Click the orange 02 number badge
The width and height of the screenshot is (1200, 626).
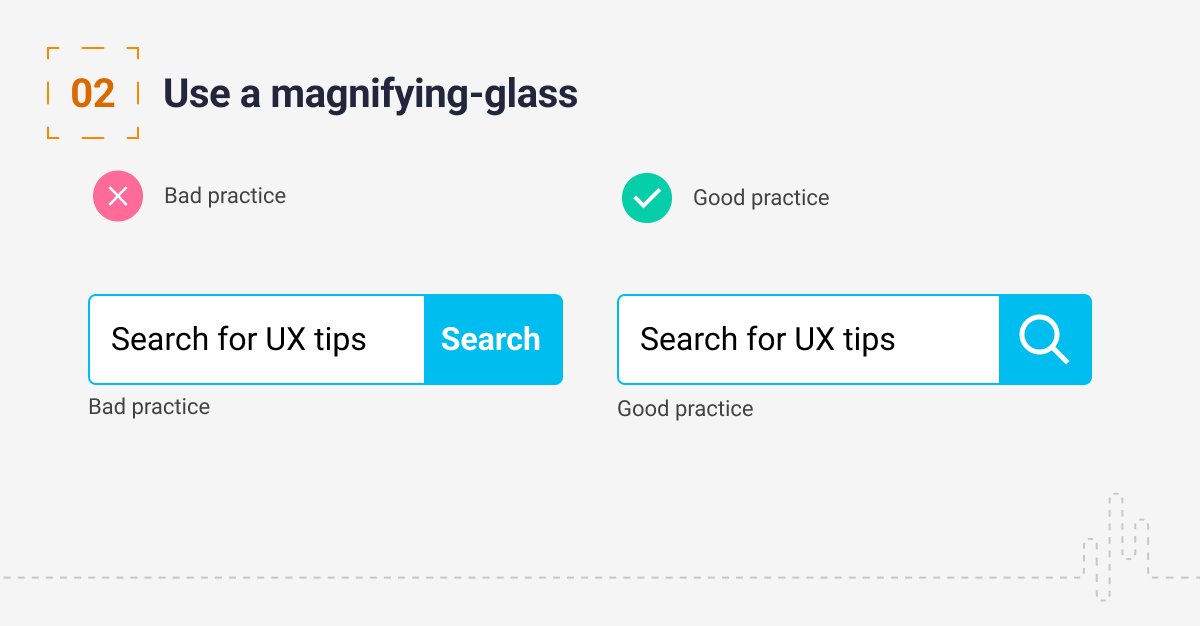93,94
